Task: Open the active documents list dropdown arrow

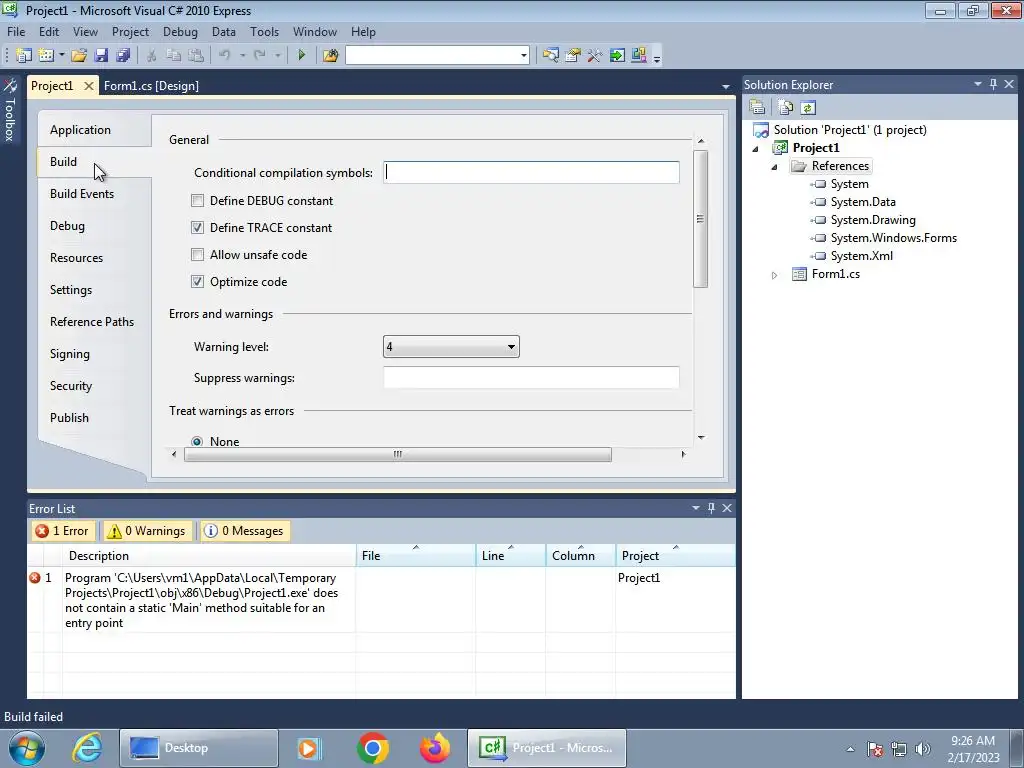Action: [726, 86]
